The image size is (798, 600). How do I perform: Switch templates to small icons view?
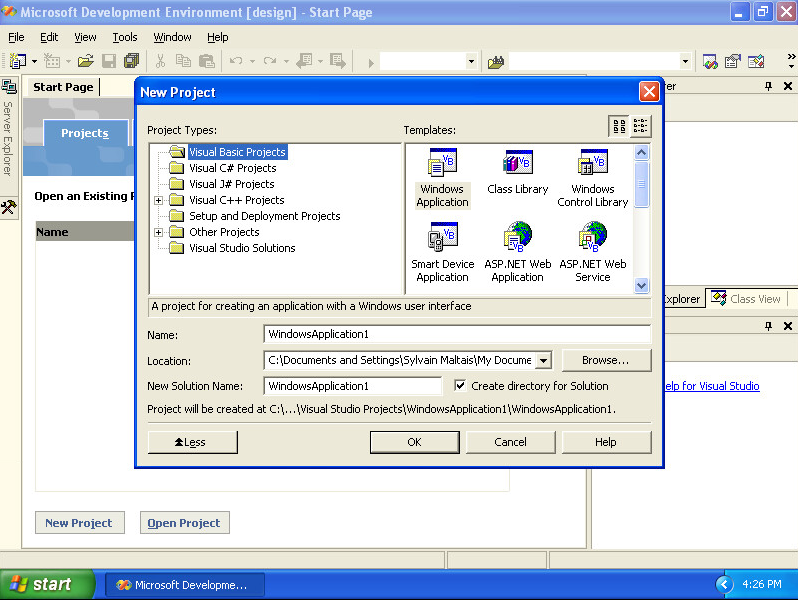641,126
